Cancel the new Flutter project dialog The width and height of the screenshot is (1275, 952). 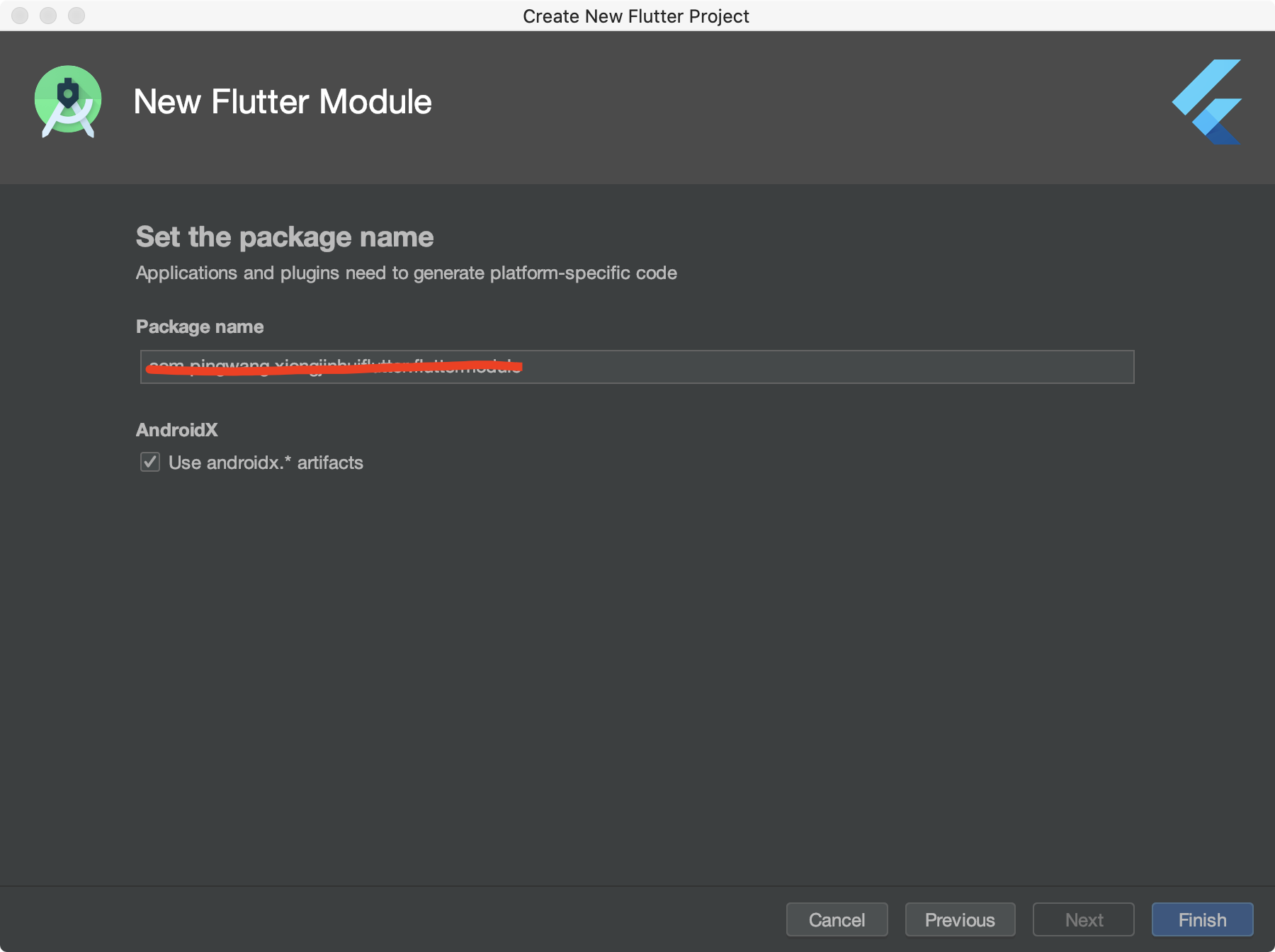coord(837,919)
